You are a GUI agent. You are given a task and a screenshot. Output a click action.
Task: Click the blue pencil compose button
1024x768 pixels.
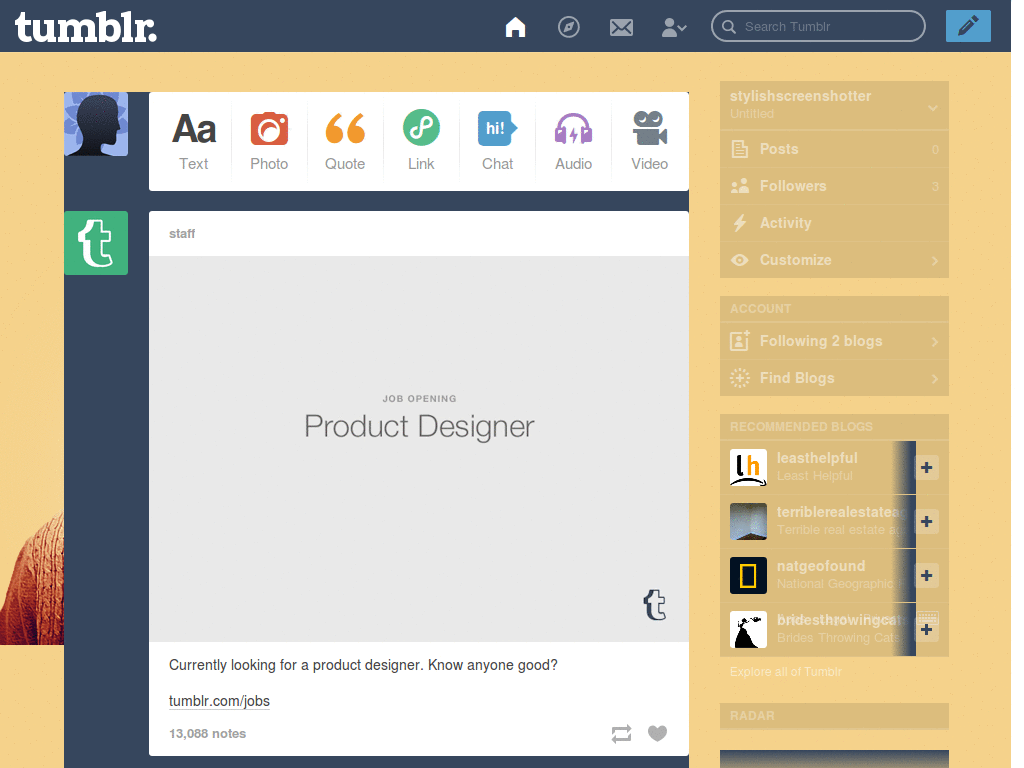pyautogui.click(x=968, y=26)
